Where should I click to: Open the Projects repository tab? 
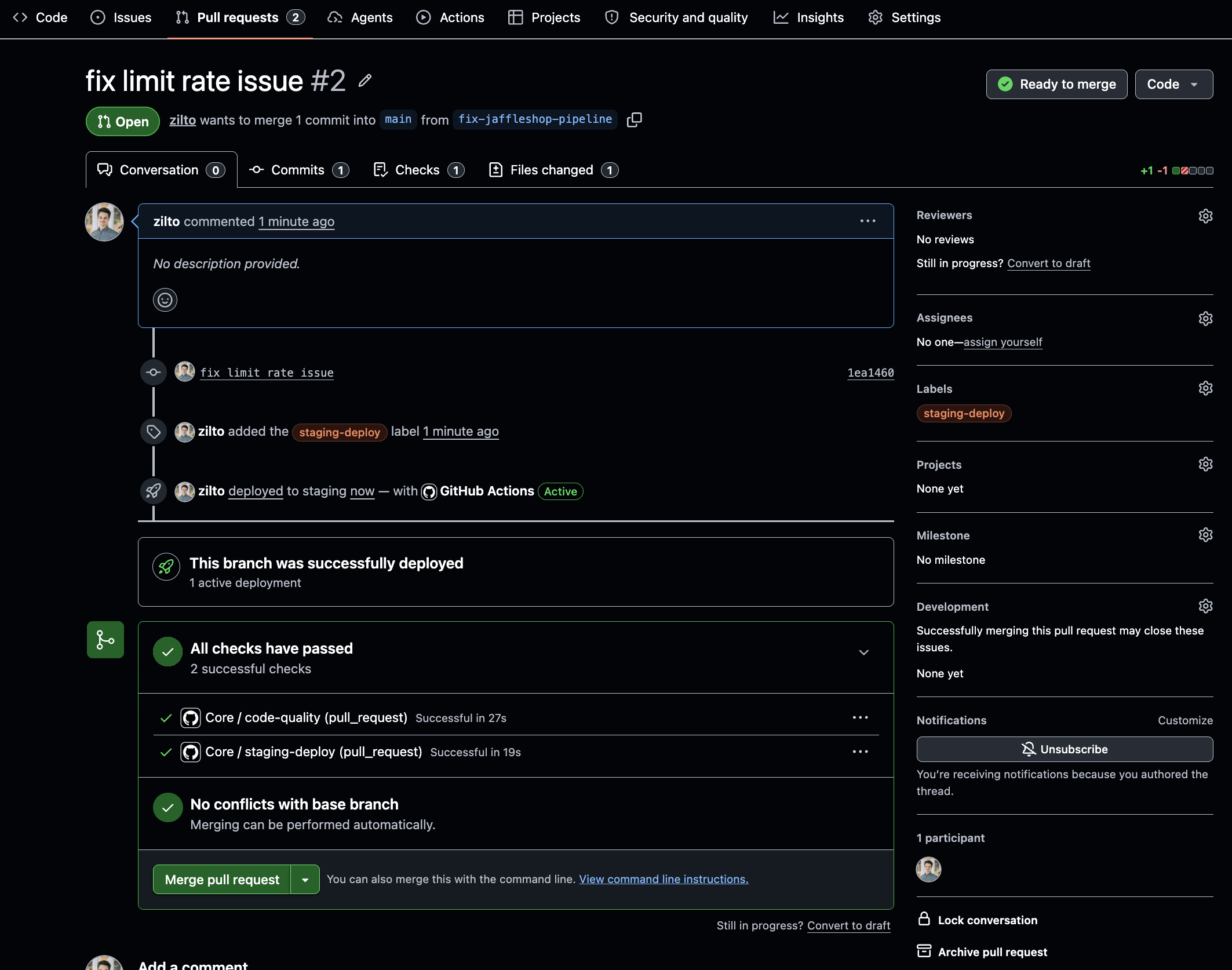coord(544,17)
